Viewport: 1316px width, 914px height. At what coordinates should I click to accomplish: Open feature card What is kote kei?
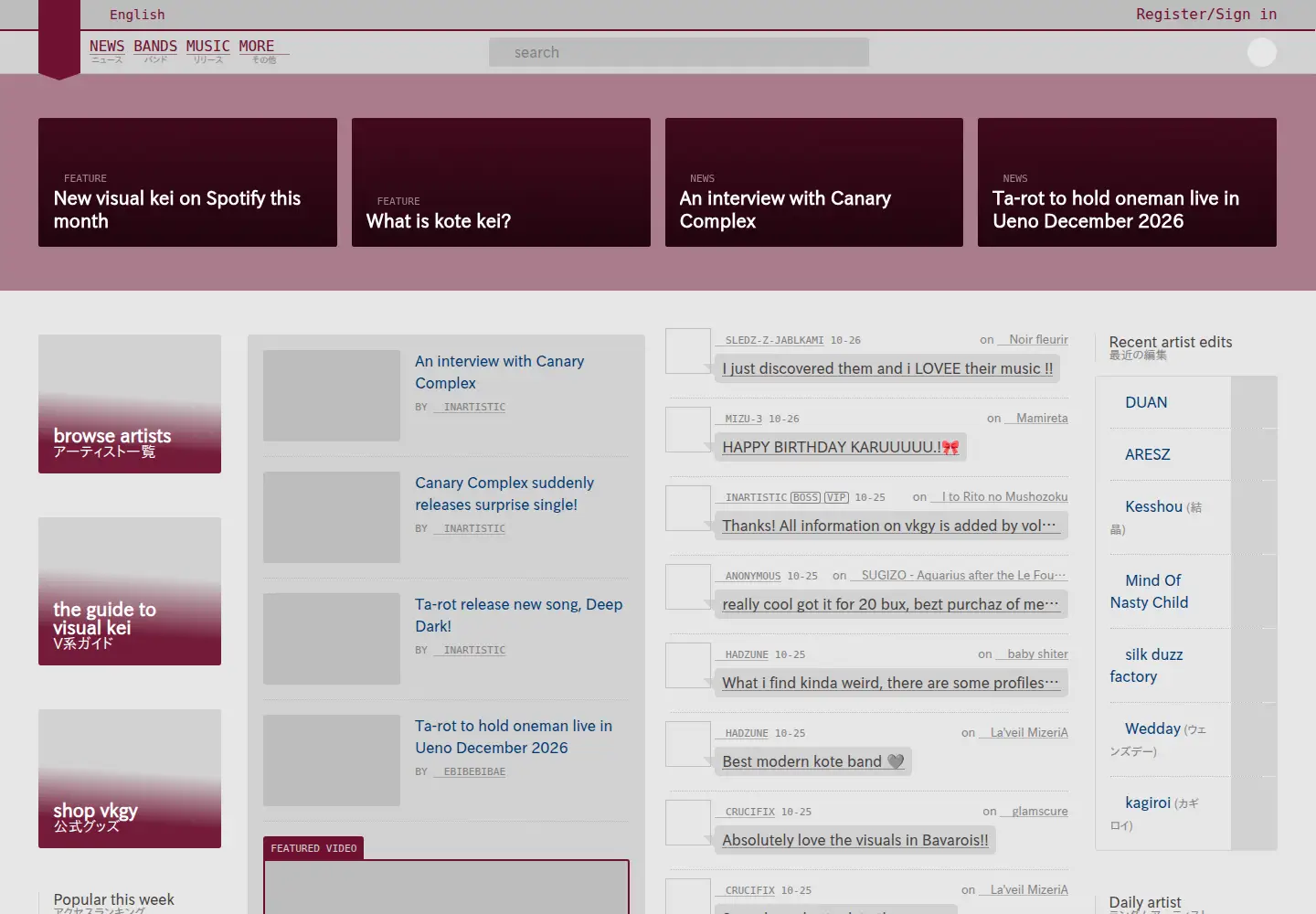click(501, 182)
